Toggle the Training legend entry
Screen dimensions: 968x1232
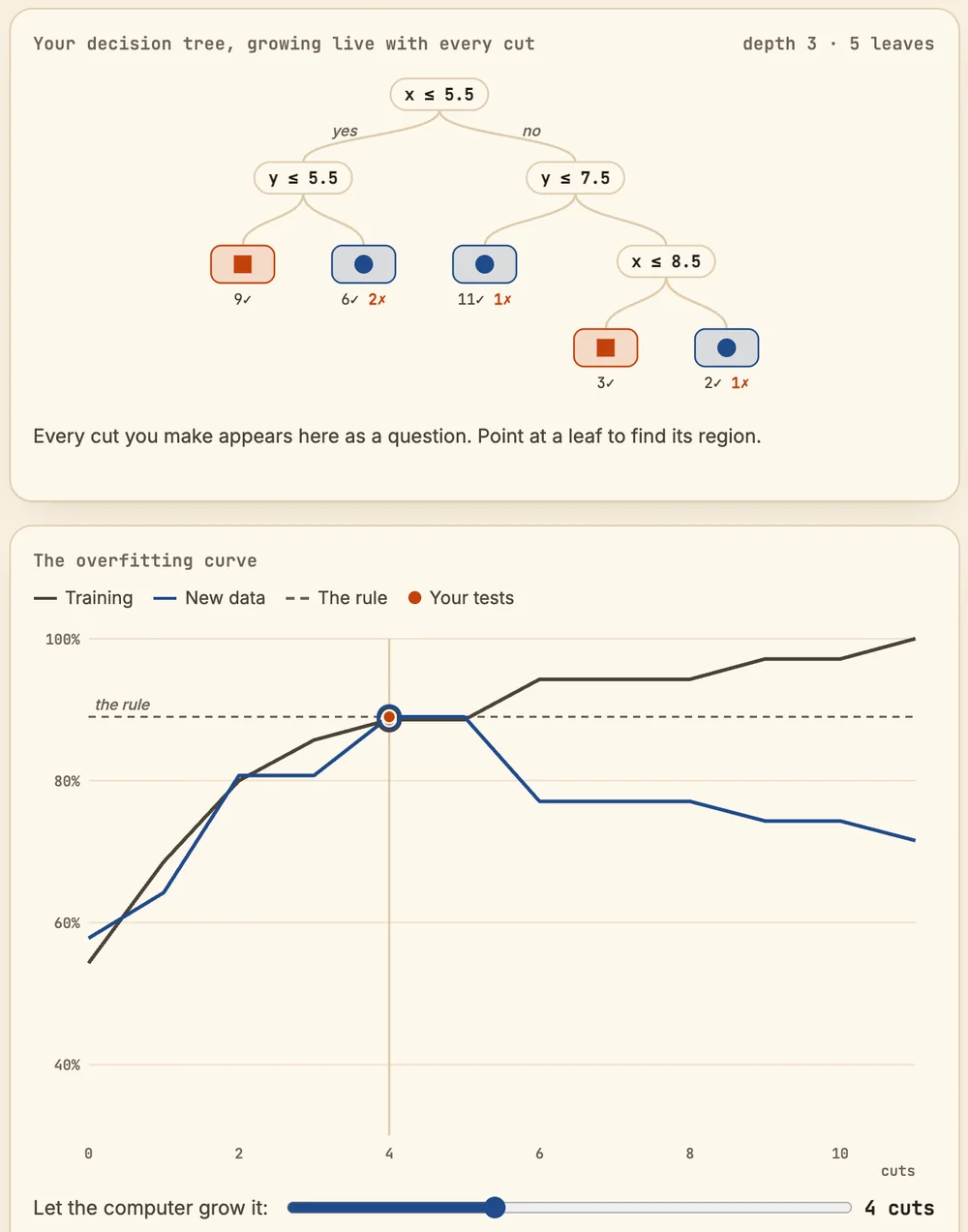(x=83, y=598)
